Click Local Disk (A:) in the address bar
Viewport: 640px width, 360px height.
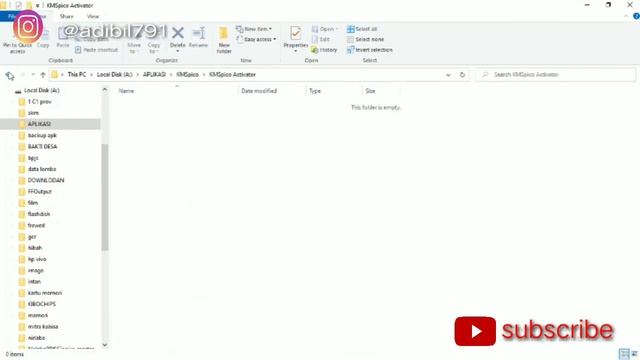pos(114,75)
